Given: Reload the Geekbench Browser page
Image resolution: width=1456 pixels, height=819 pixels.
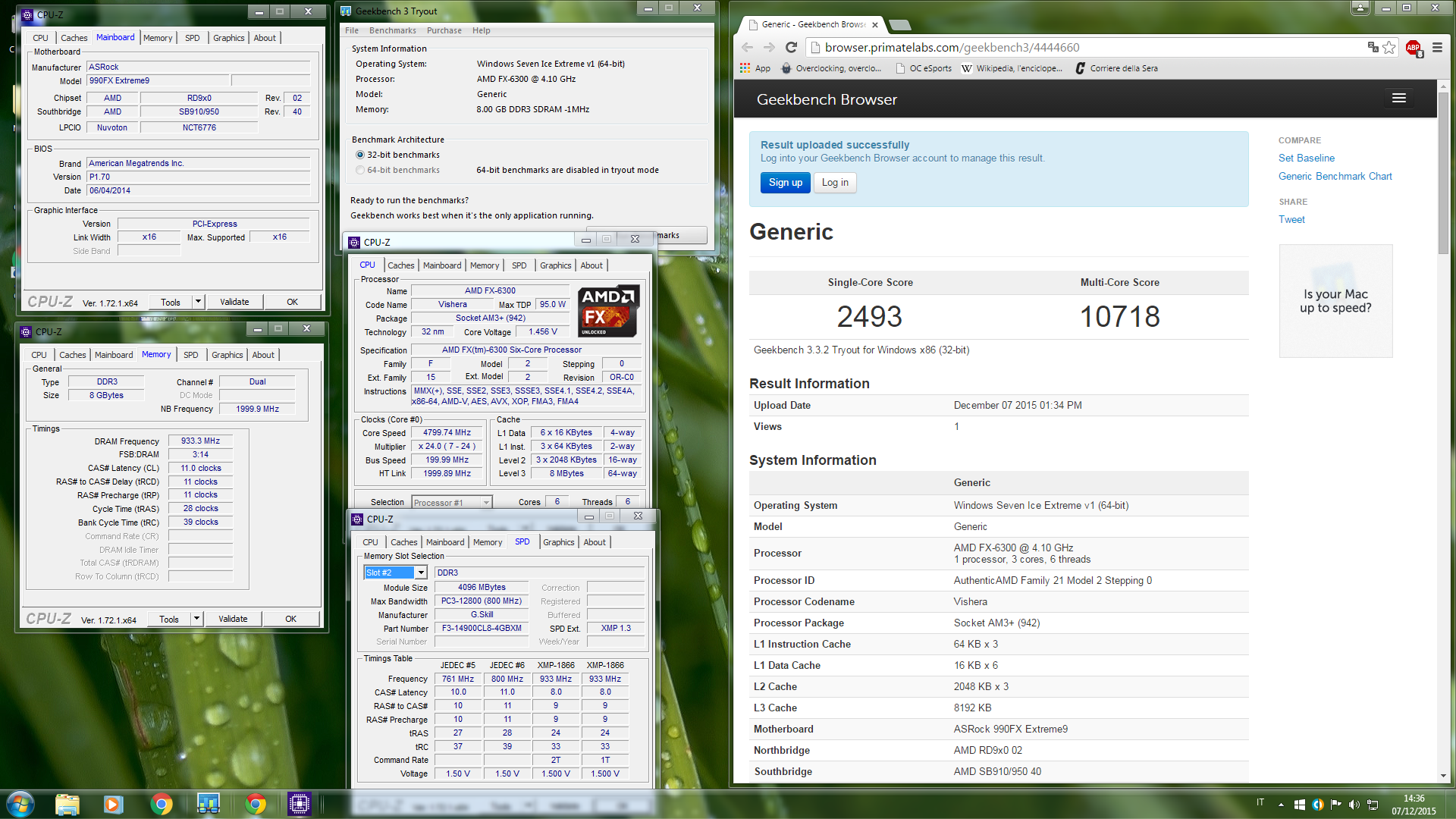Looking at the screenshot, I should point(791,47).
